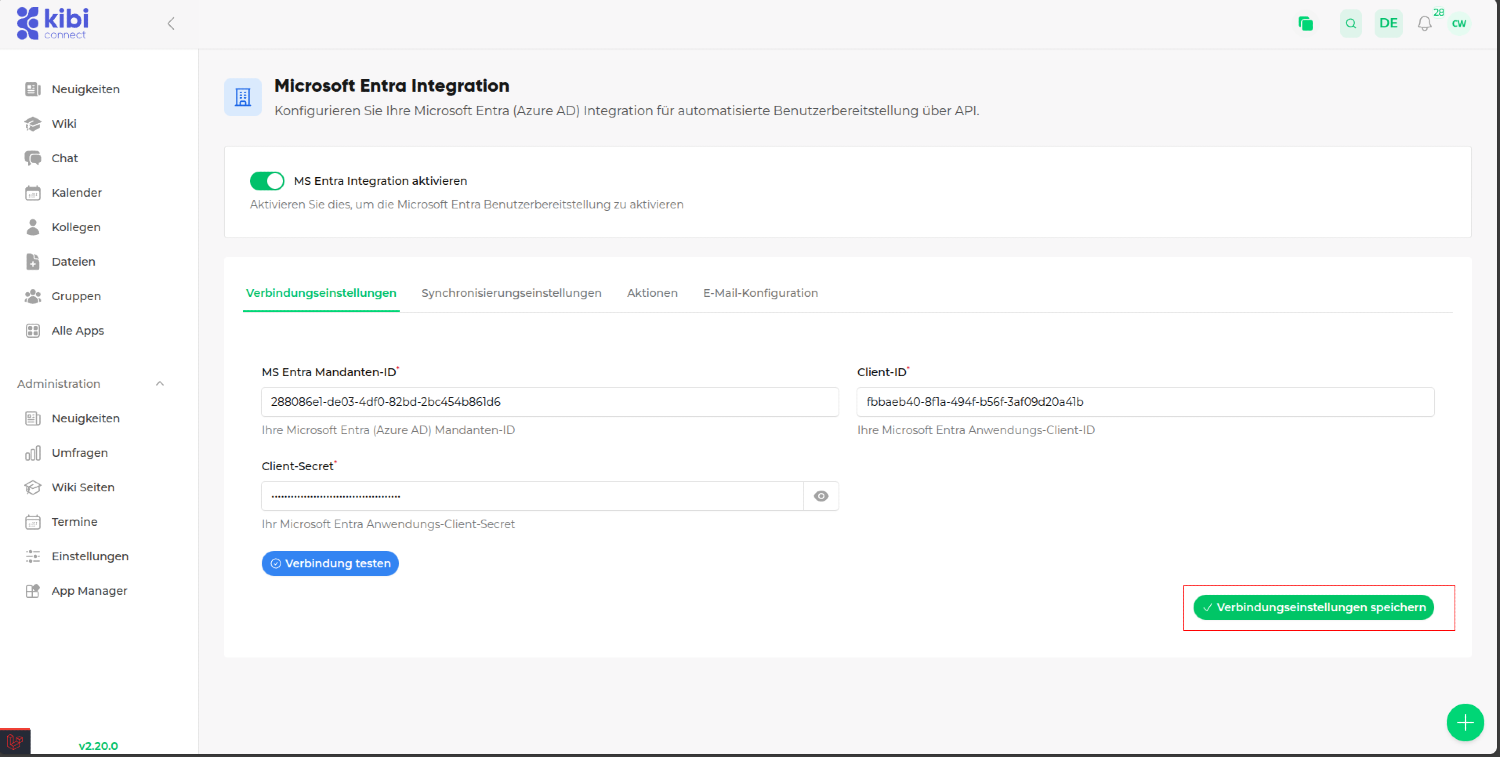Click the Wiki Seiten icon
The image size is (1500, 757).
[33, 487]
